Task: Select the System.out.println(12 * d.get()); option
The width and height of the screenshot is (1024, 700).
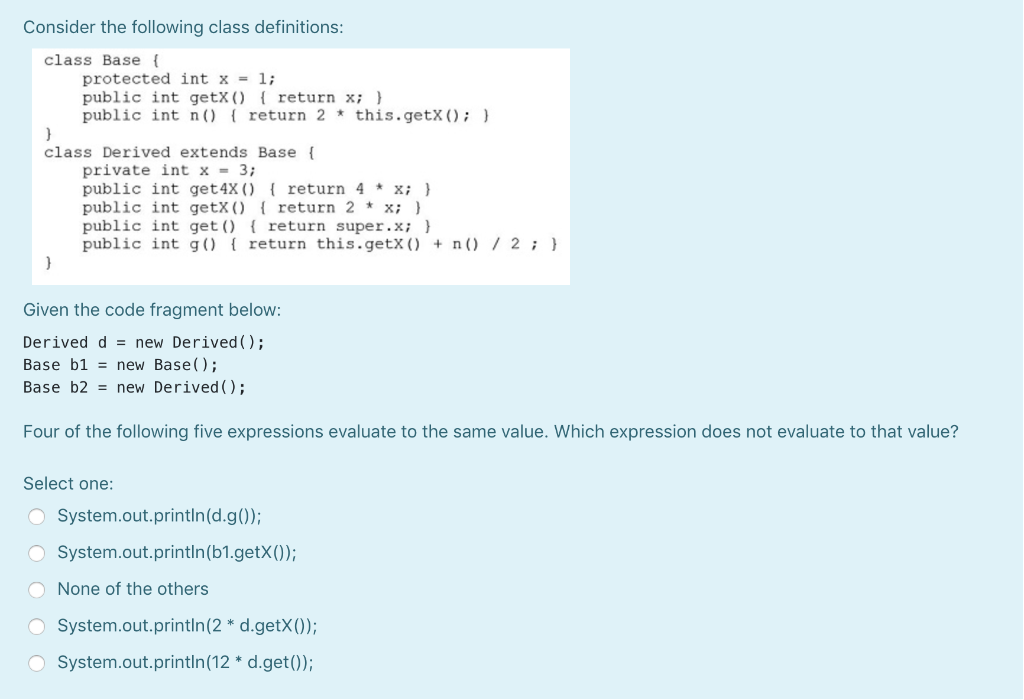Action: (37, 662)
